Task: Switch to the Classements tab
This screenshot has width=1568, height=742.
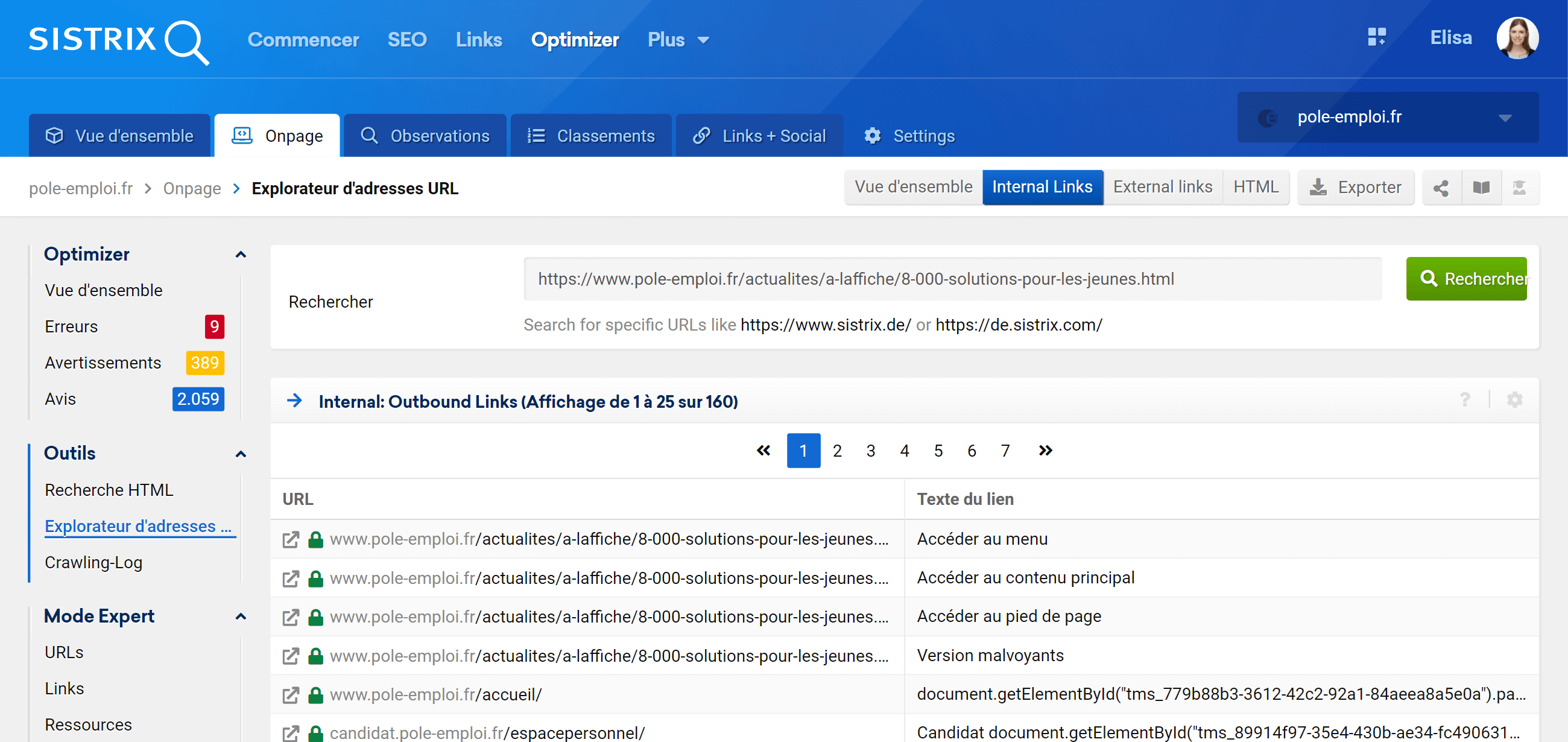Action: [591, 136]
